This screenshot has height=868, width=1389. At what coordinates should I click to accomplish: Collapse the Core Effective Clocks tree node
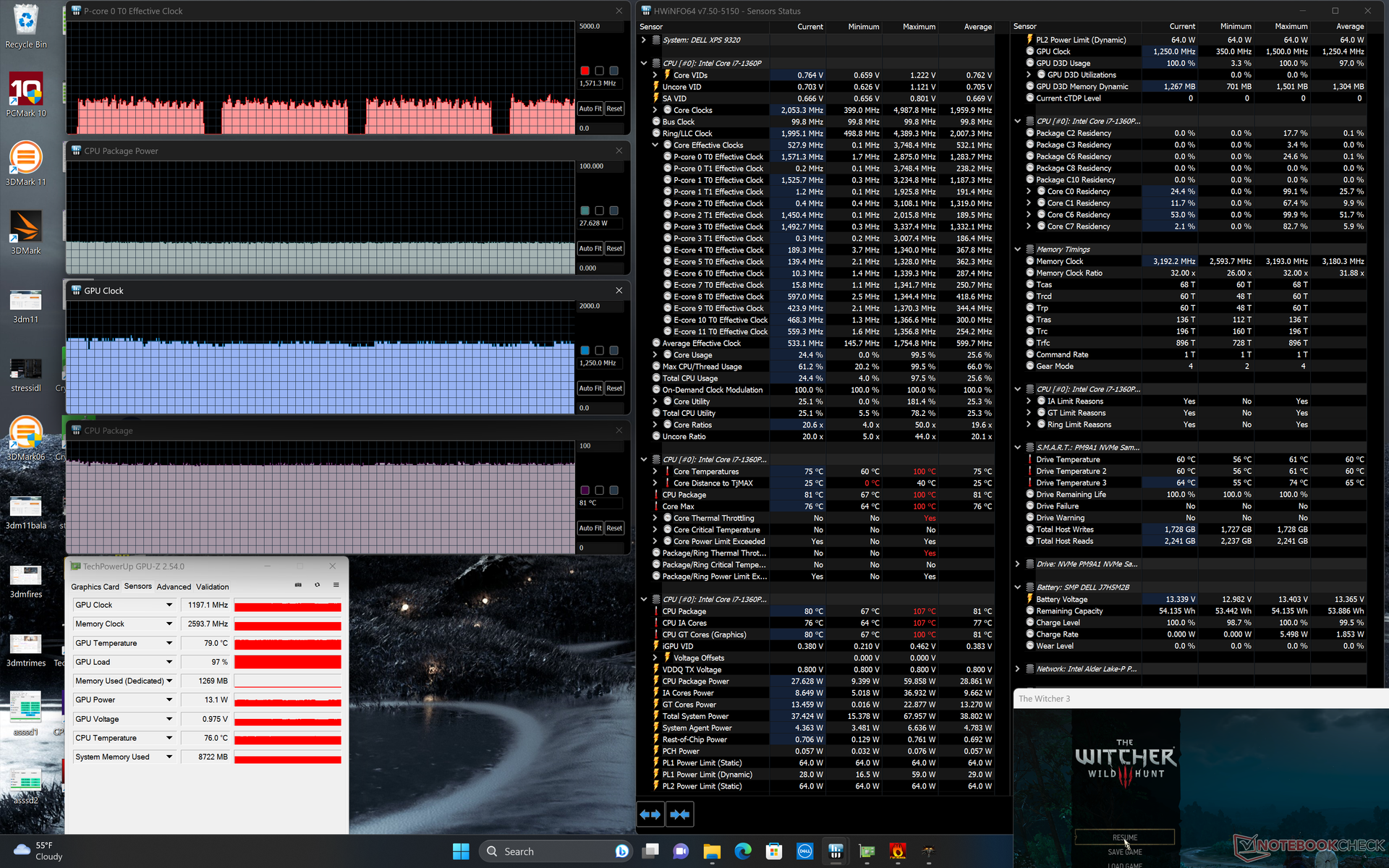655,145
